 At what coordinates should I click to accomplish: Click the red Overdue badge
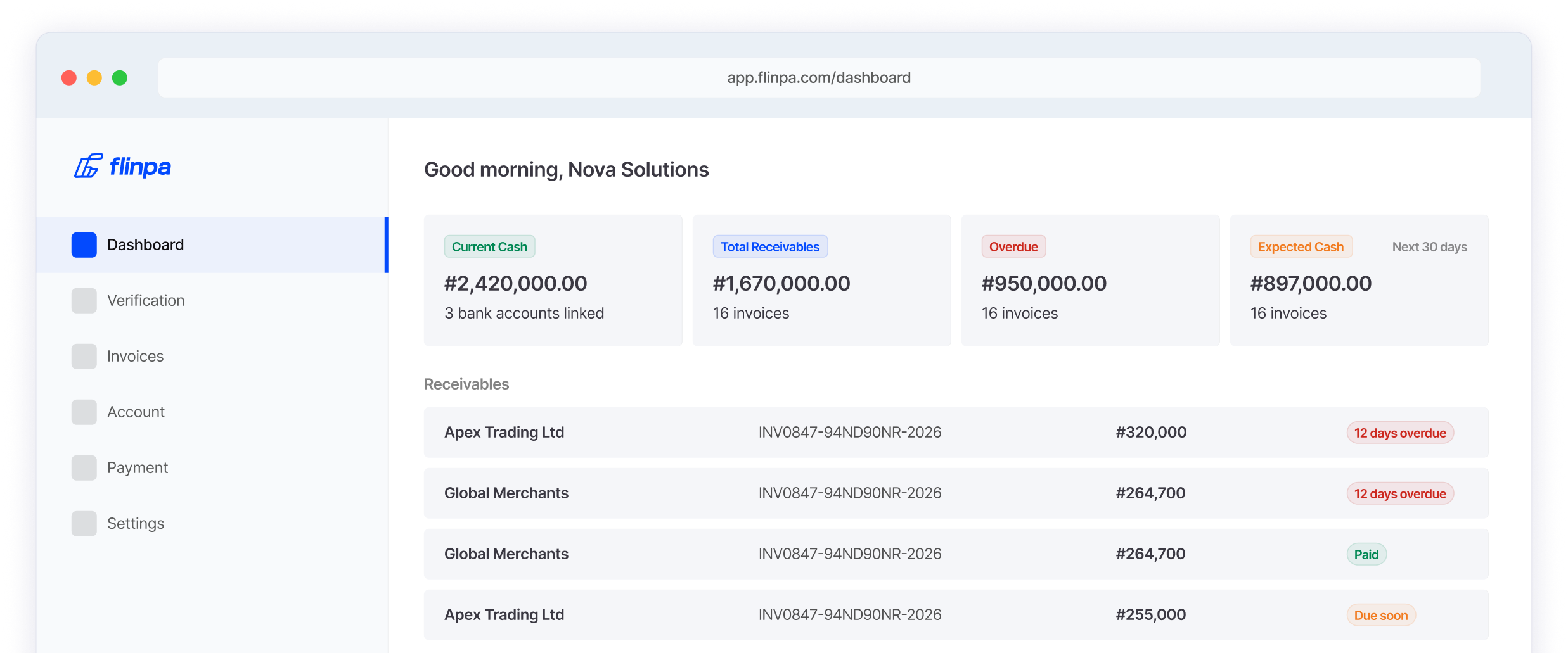point(1013,246)
